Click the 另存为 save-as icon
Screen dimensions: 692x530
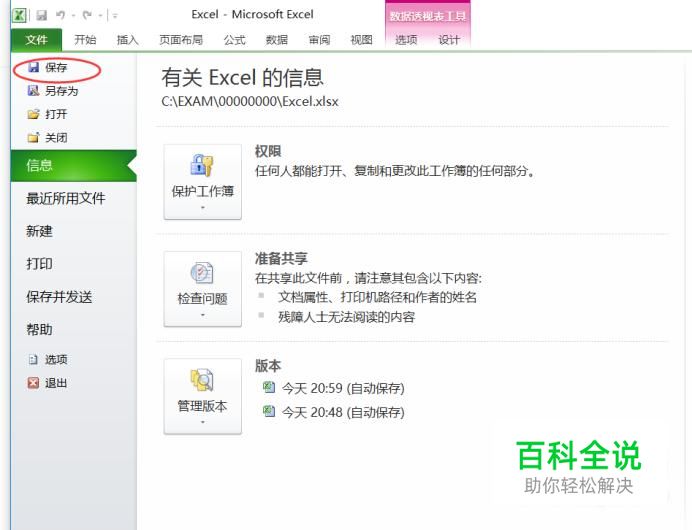pos(33,91)
